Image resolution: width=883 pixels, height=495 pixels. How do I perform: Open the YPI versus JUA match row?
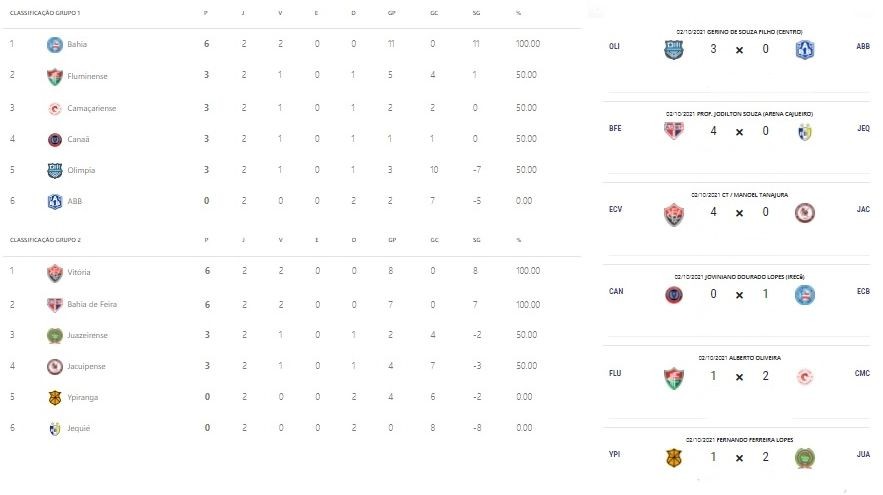click(x=738, y=454)
